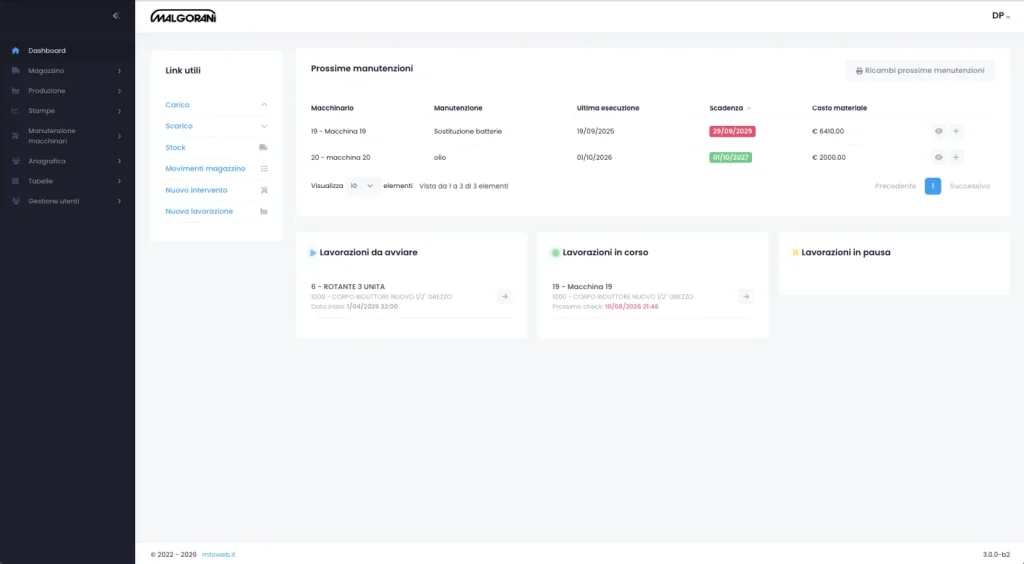Viewport: 1024px width, 564px height.
Task: Expand the Tabelle menu chevron
Action: [120, 181]
